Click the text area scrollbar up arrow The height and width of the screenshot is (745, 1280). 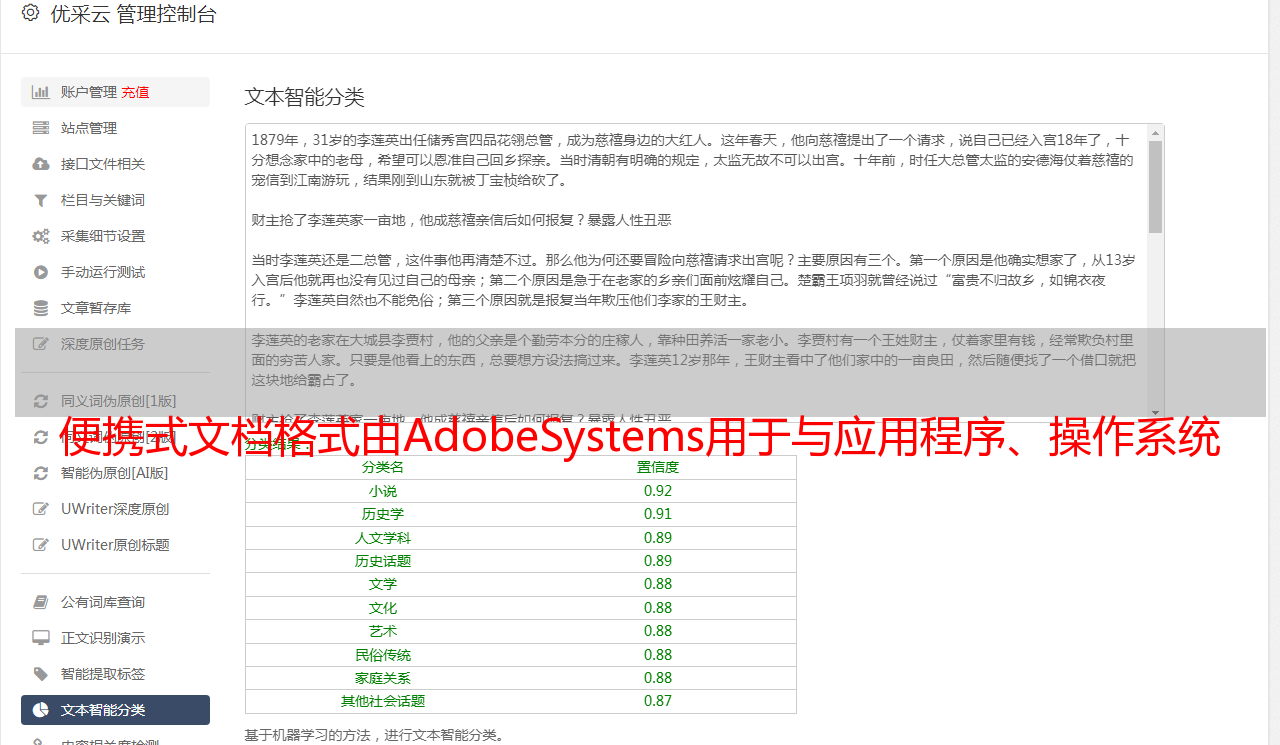tap(1156, 132)
